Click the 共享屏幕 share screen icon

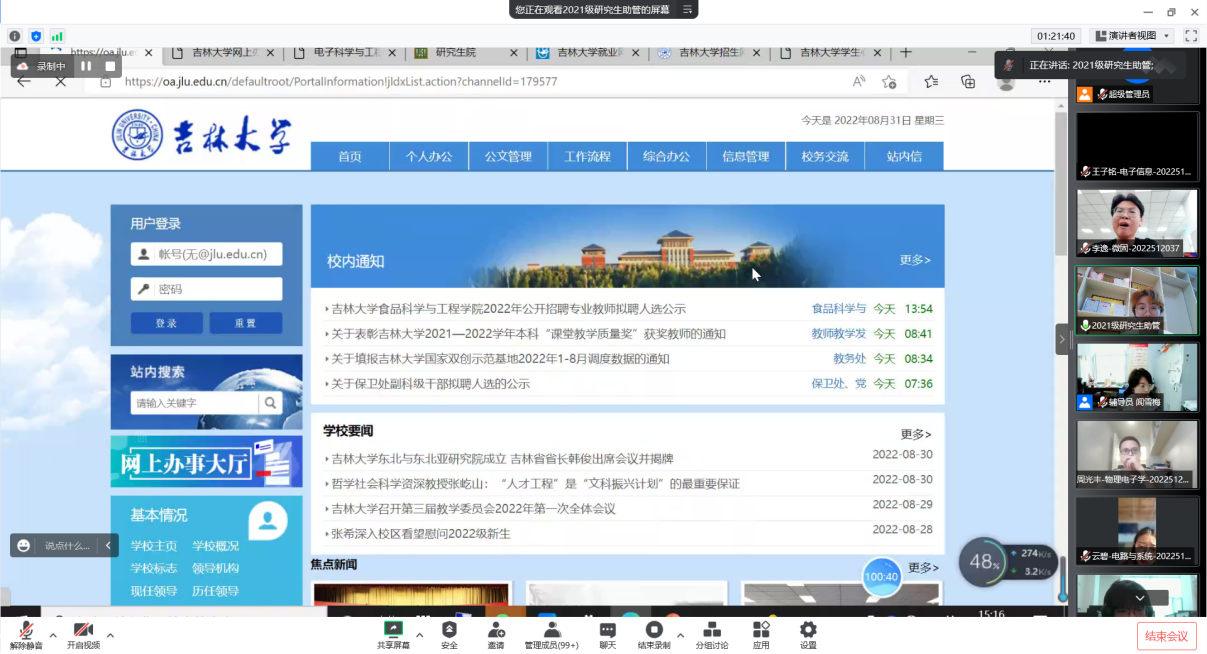tap(392, 630)
